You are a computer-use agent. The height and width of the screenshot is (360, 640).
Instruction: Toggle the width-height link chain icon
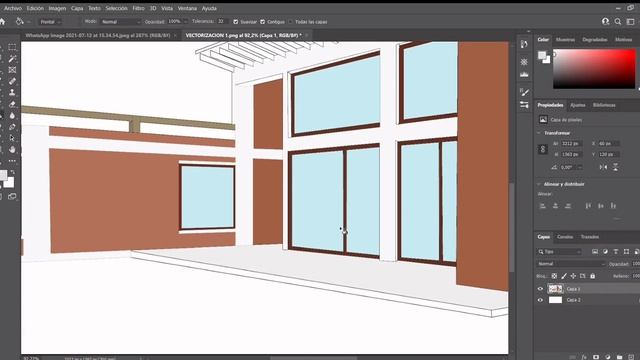(543, 149)
